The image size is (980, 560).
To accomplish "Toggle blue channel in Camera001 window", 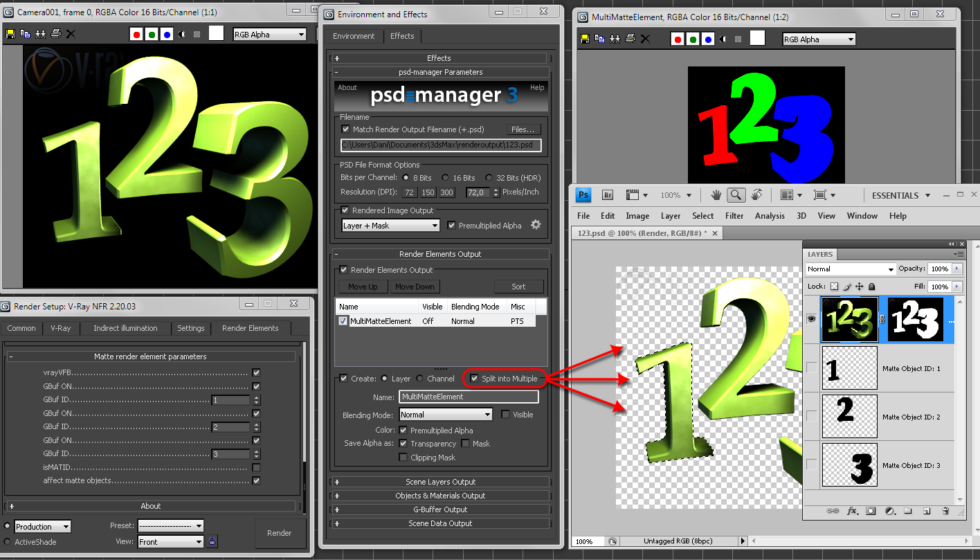I will (166, 34).
